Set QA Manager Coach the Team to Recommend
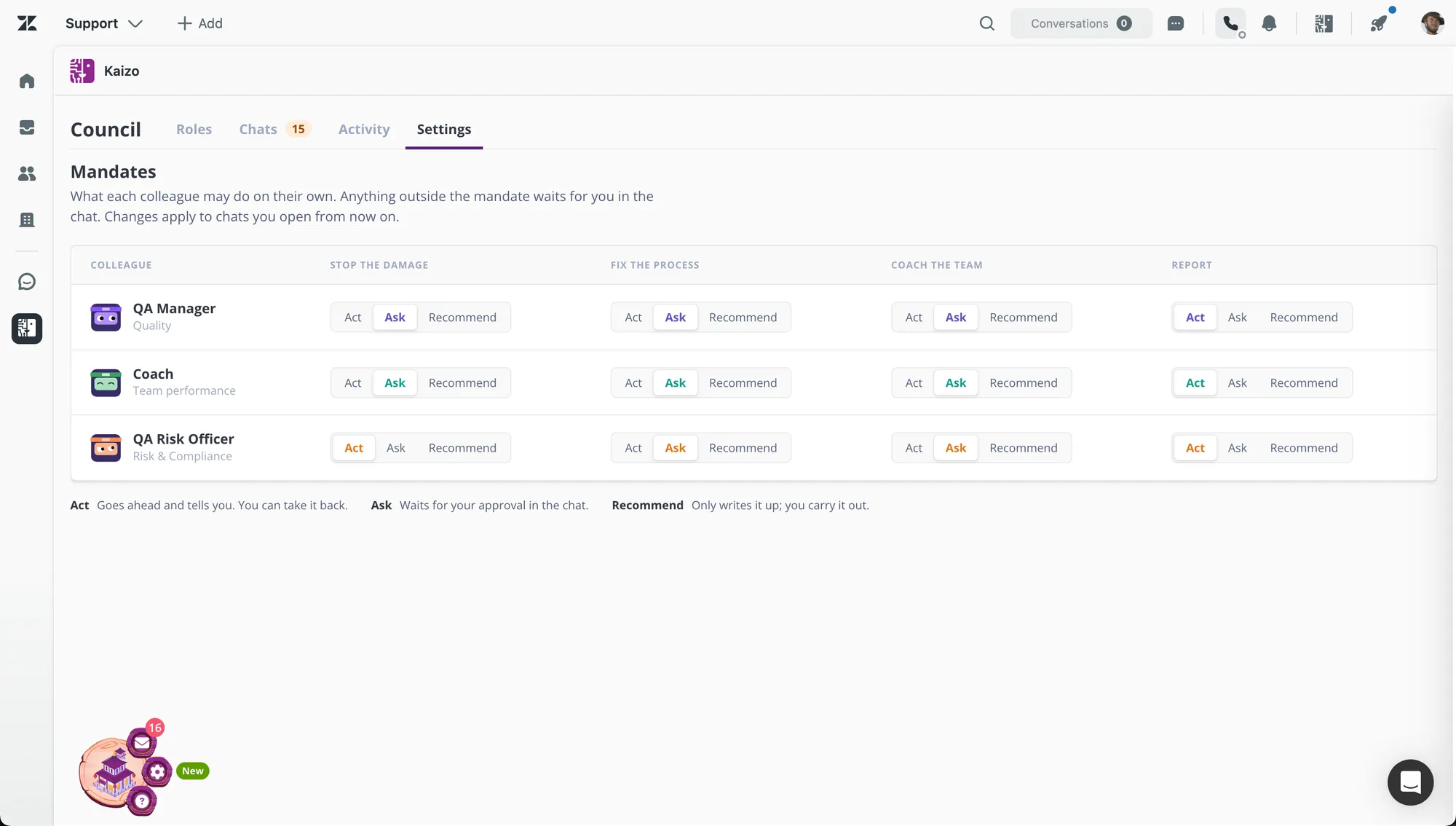 1023,318
